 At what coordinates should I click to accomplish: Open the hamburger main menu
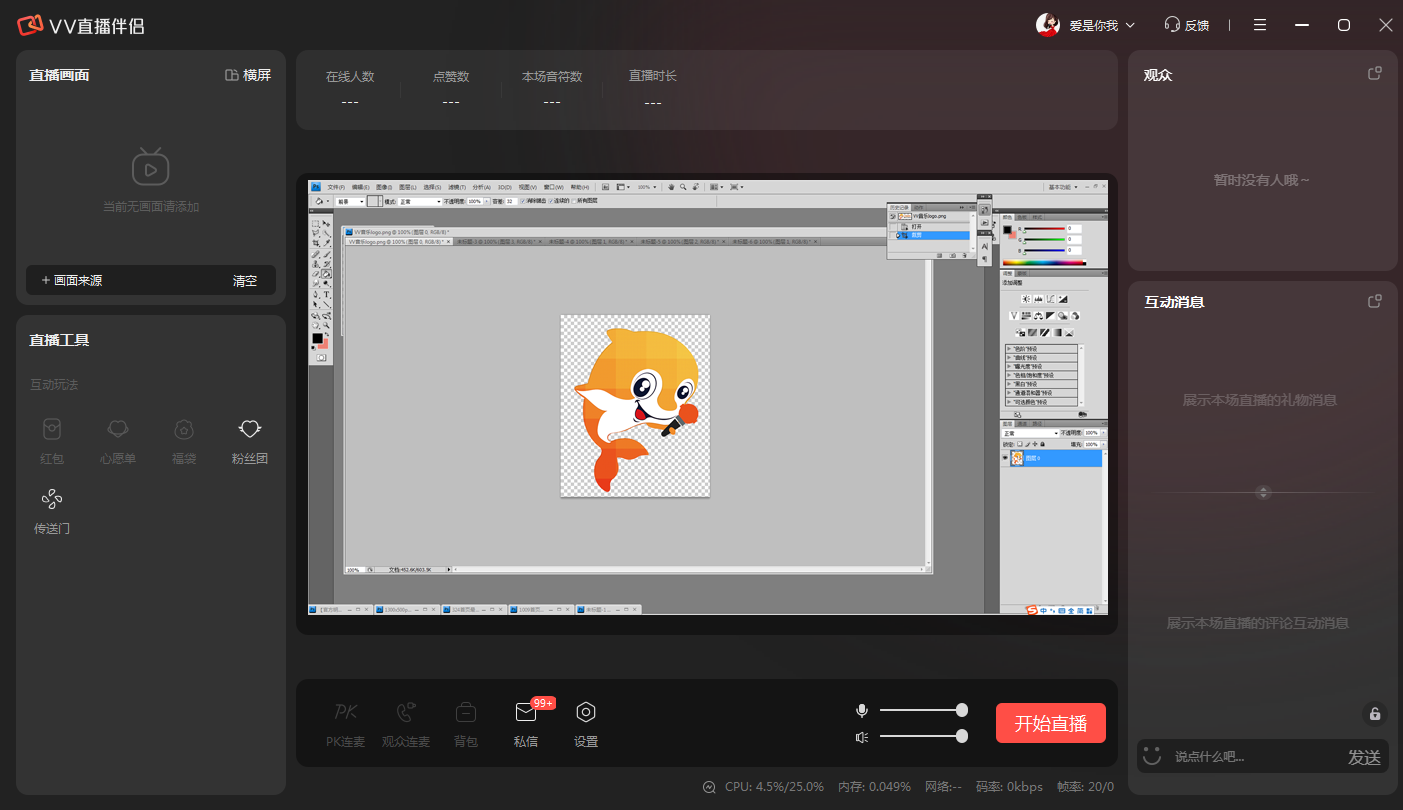(1260, 25)
